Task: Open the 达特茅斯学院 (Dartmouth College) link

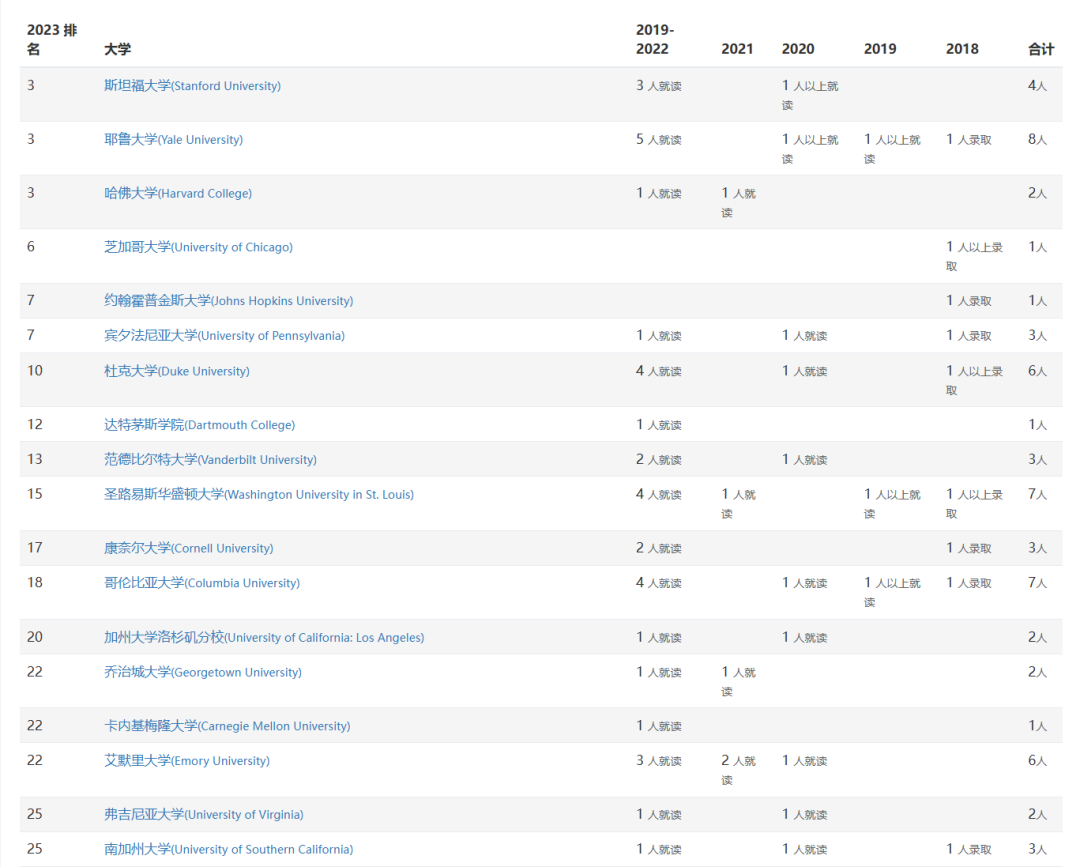Action: (x=200, y=425)
